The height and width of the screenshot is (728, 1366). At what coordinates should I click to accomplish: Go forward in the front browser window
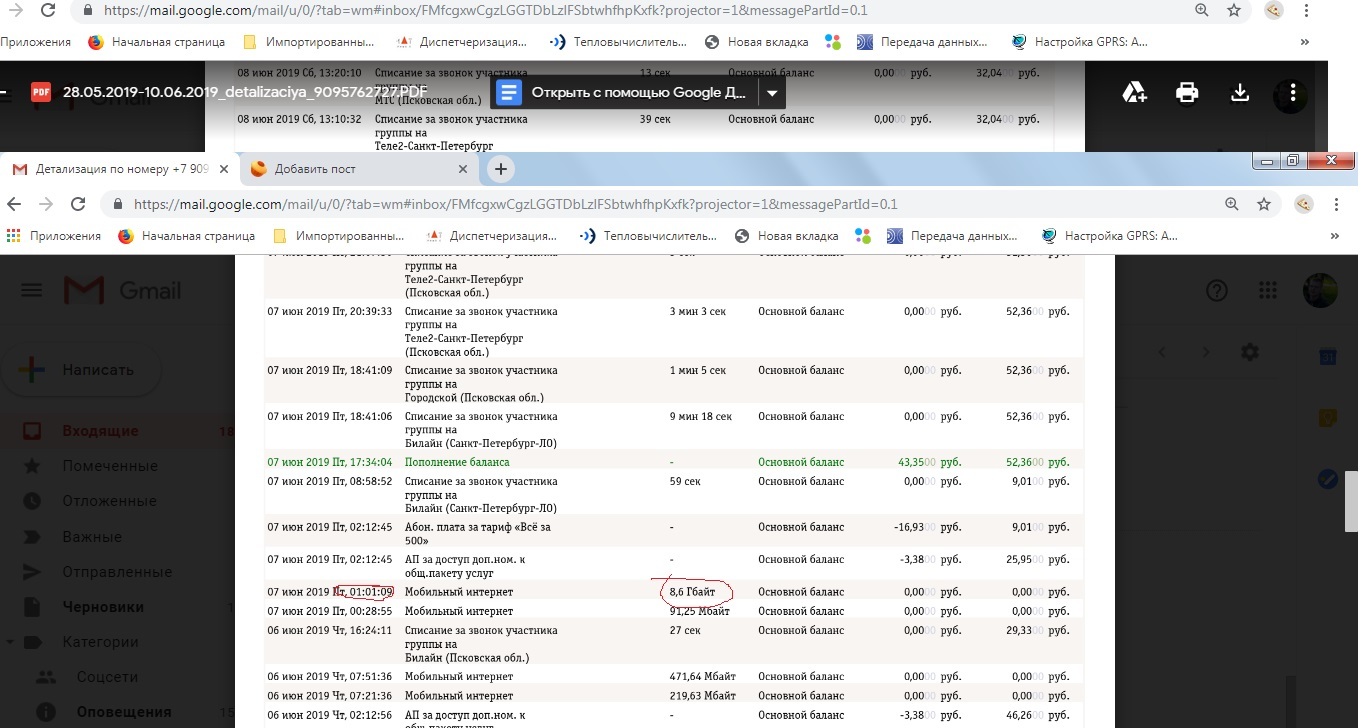point(46,204)
